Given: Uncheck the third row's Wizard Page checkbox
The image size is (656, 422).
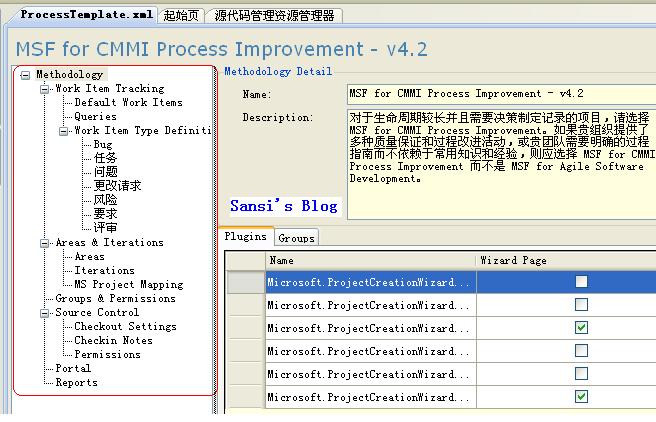Looking at the screenshot, I should coord(581,328).
